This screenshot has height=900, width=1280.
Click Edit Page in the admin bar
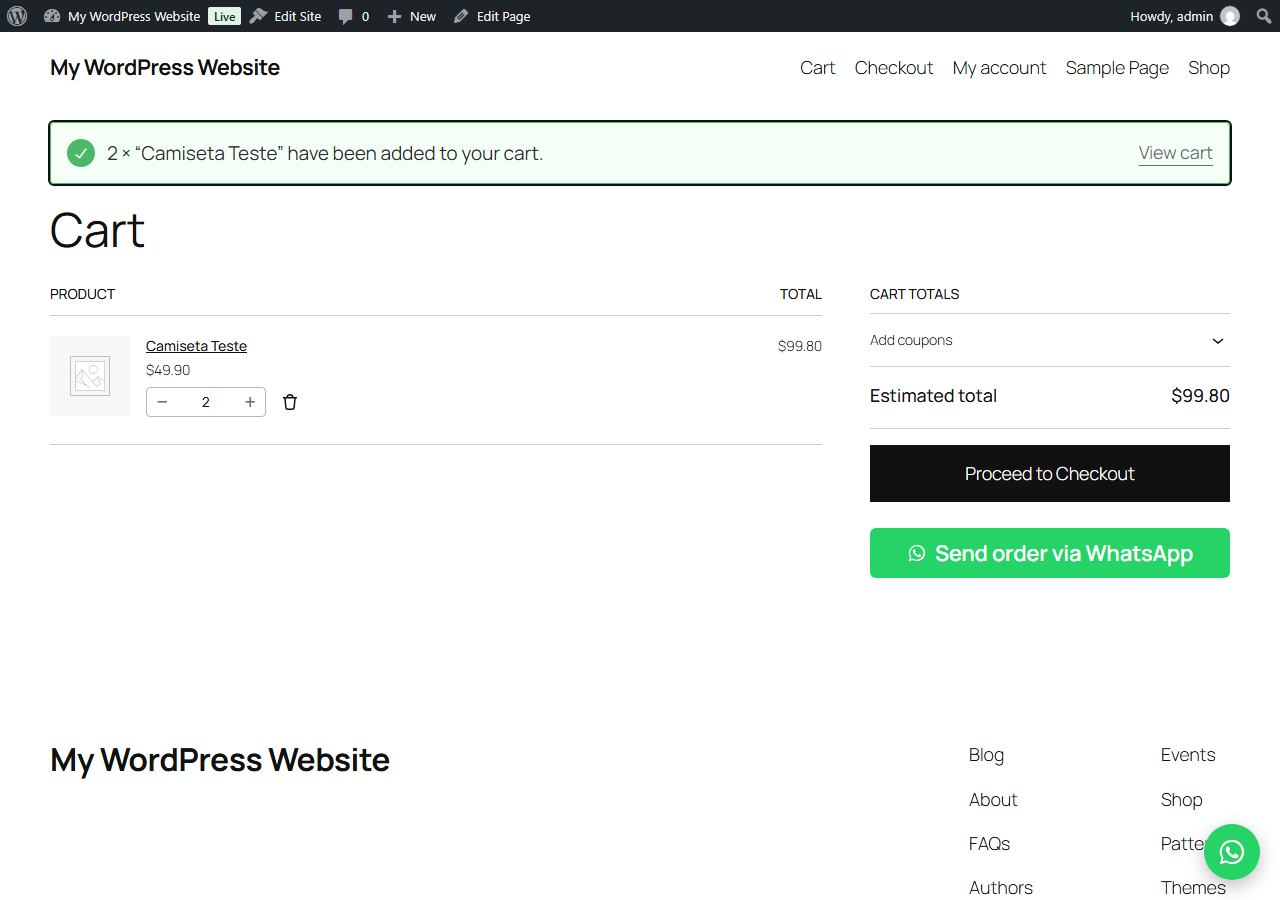[492, 16]
